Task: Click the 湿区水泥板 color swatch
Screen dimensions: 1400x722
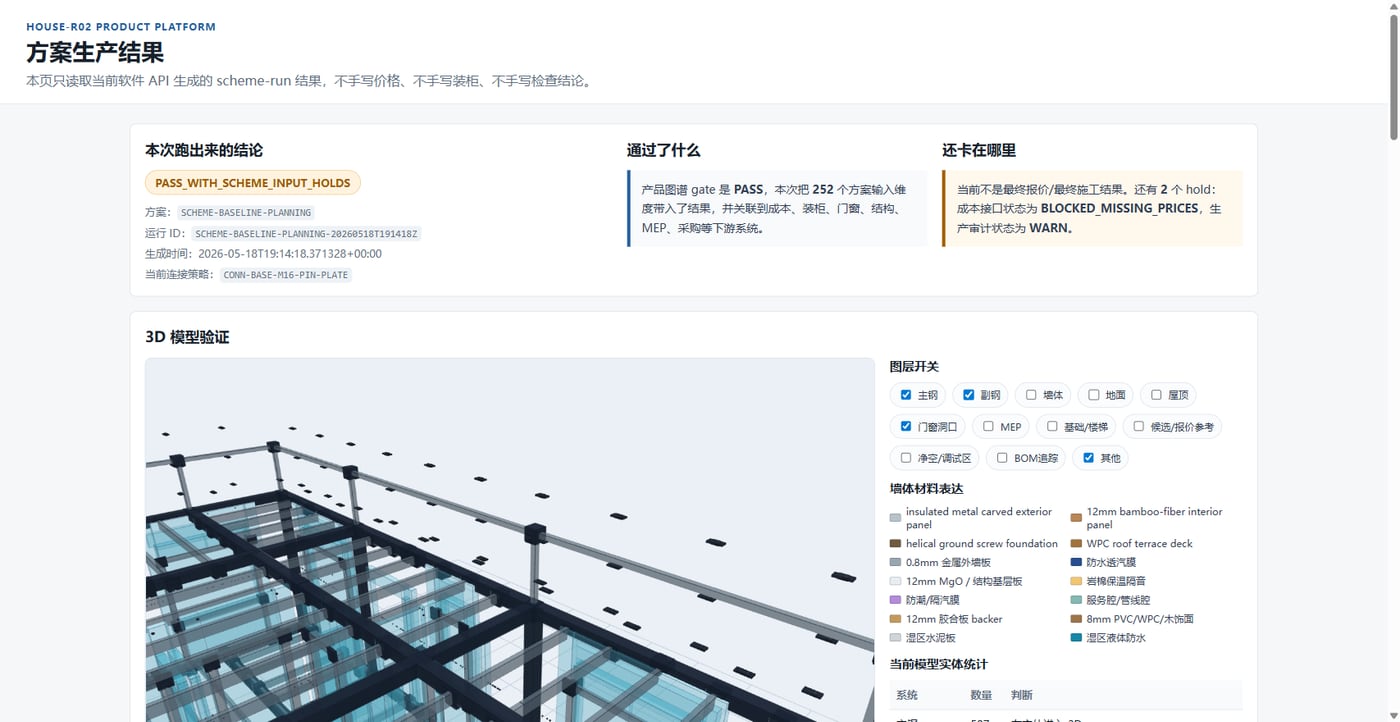Action: click(x=895, y=638)
